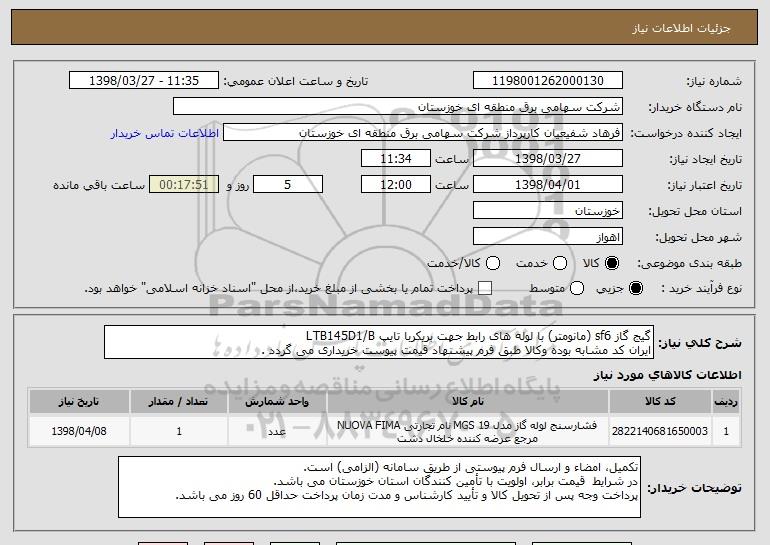Screen dimensions: 770x545
Task: Select the کالا radio button
Action: 612,263
